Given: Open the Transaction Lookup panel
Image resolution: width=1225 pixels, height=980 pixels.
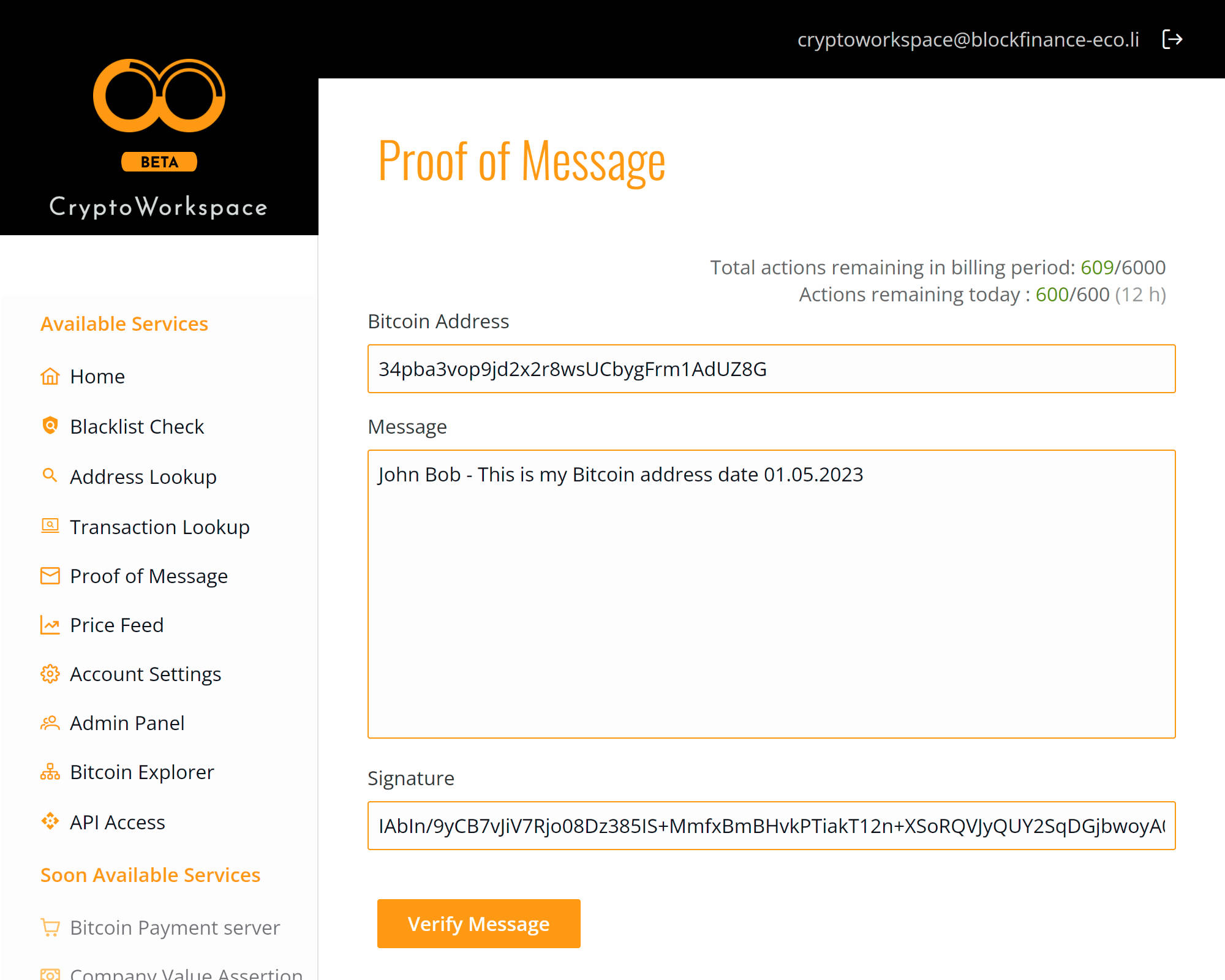Looking at the screenshot, I should [160, 525].
